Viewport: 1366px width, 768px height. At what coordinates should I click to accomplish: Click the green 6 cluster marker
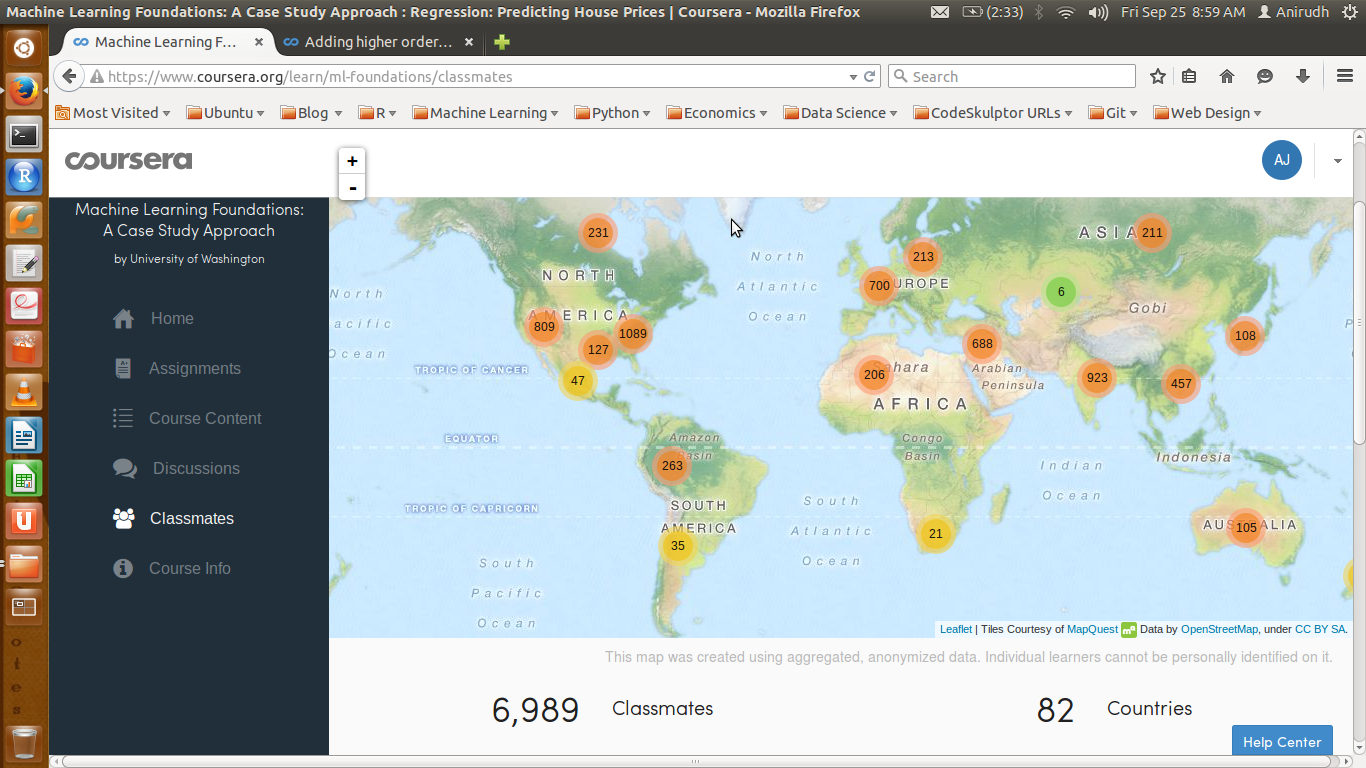[x=1060, y=292]
